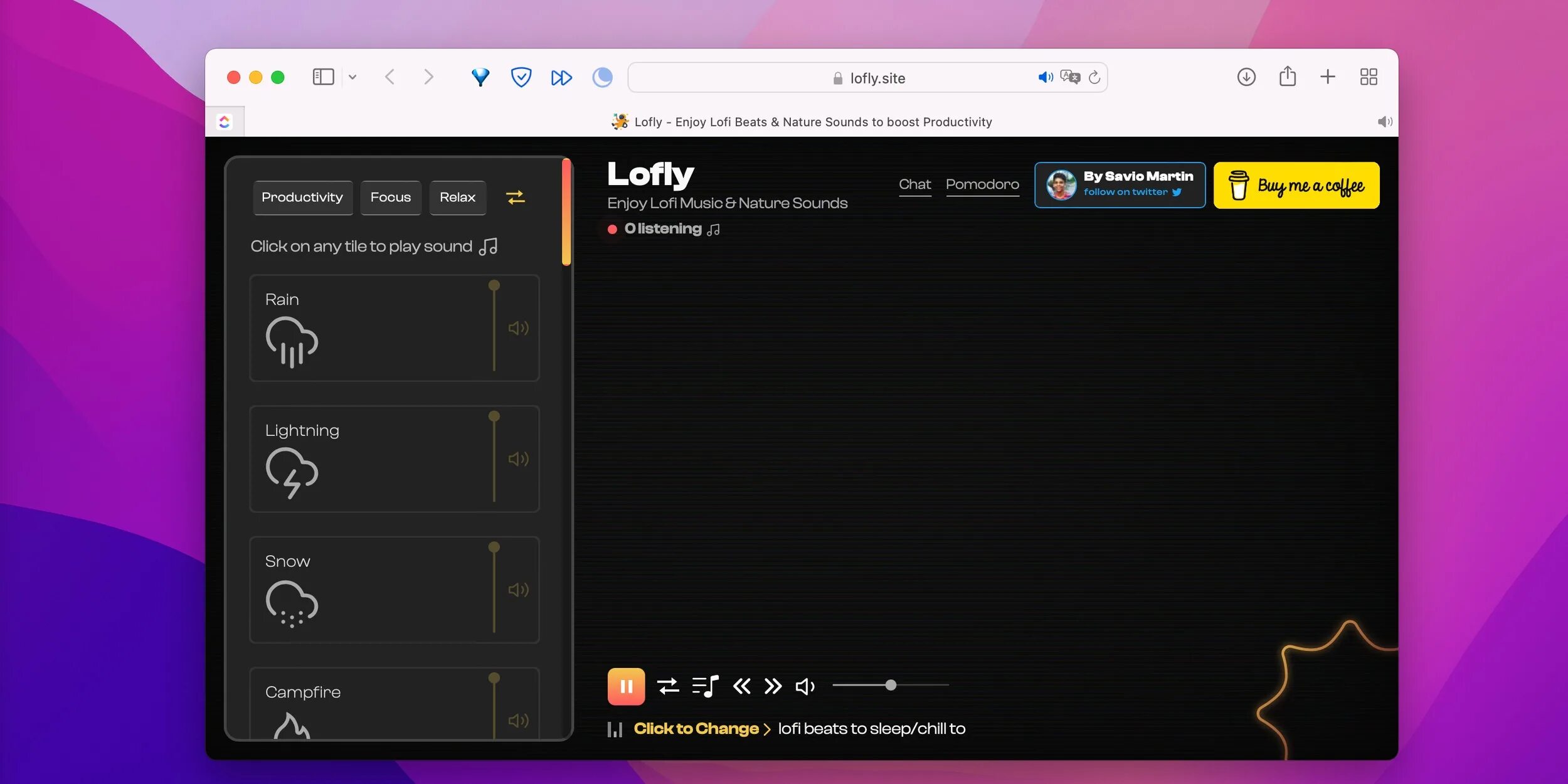The image size is (1568, 784).
Task: Click the Lofly logo title
Action: (650, 174)
